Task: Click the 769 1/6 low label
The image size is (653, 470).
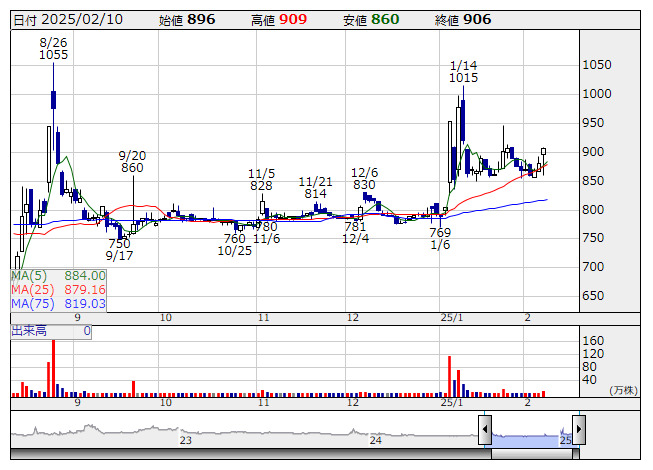Action: [440, 239]
